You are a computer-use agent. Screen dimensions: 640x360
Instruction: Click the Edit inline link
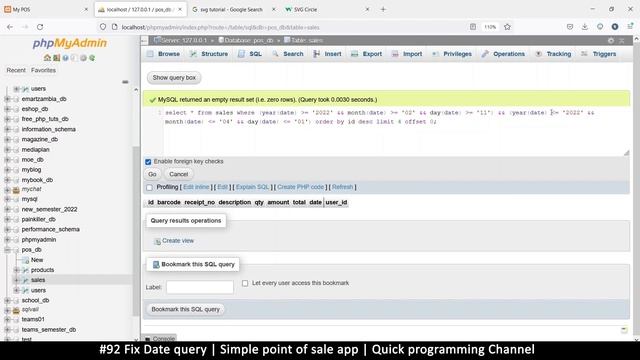(x=196, y=187)
